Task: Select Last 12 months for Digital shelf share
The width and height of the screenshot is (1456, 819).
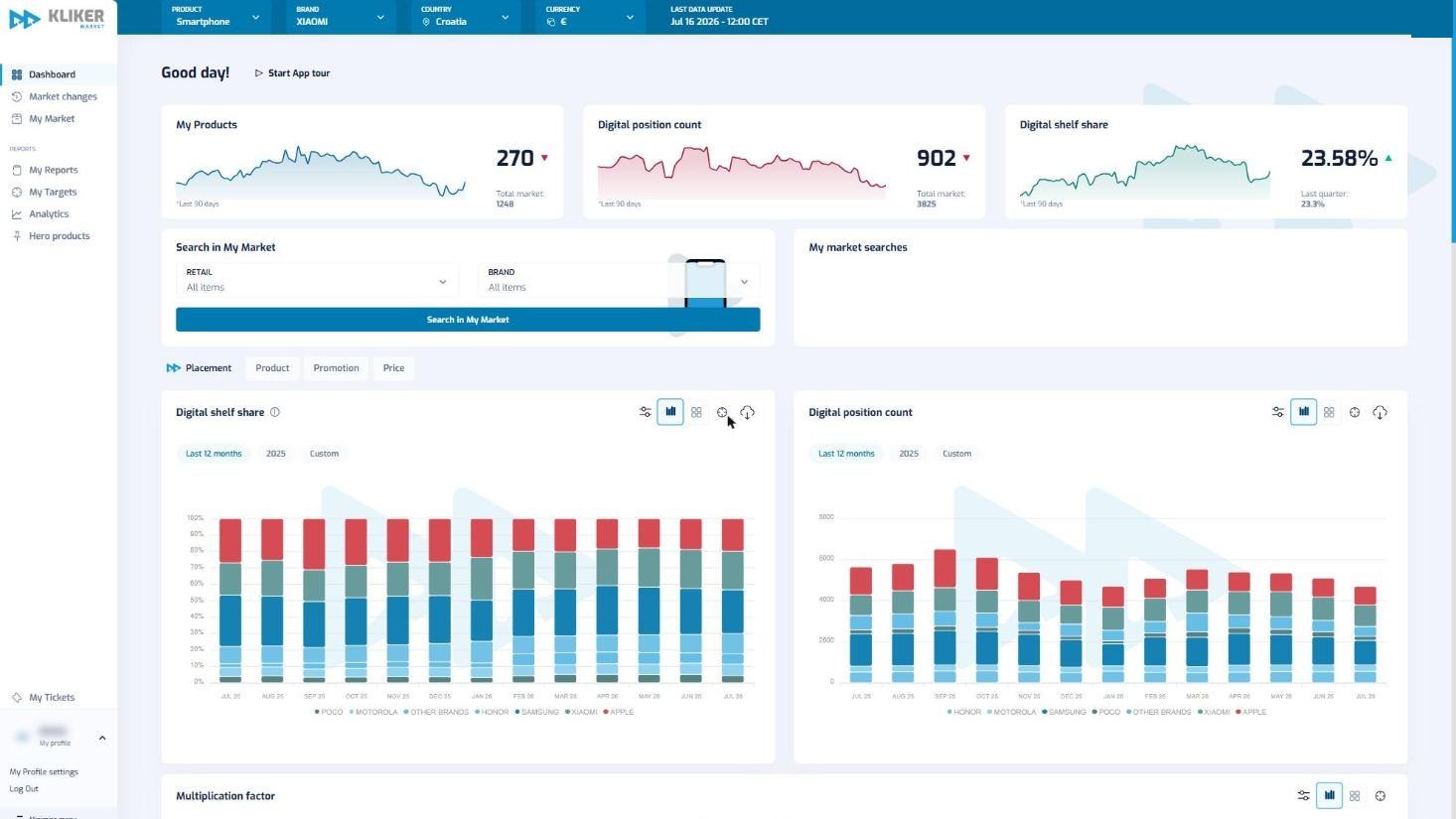Action: click(214, 454)
